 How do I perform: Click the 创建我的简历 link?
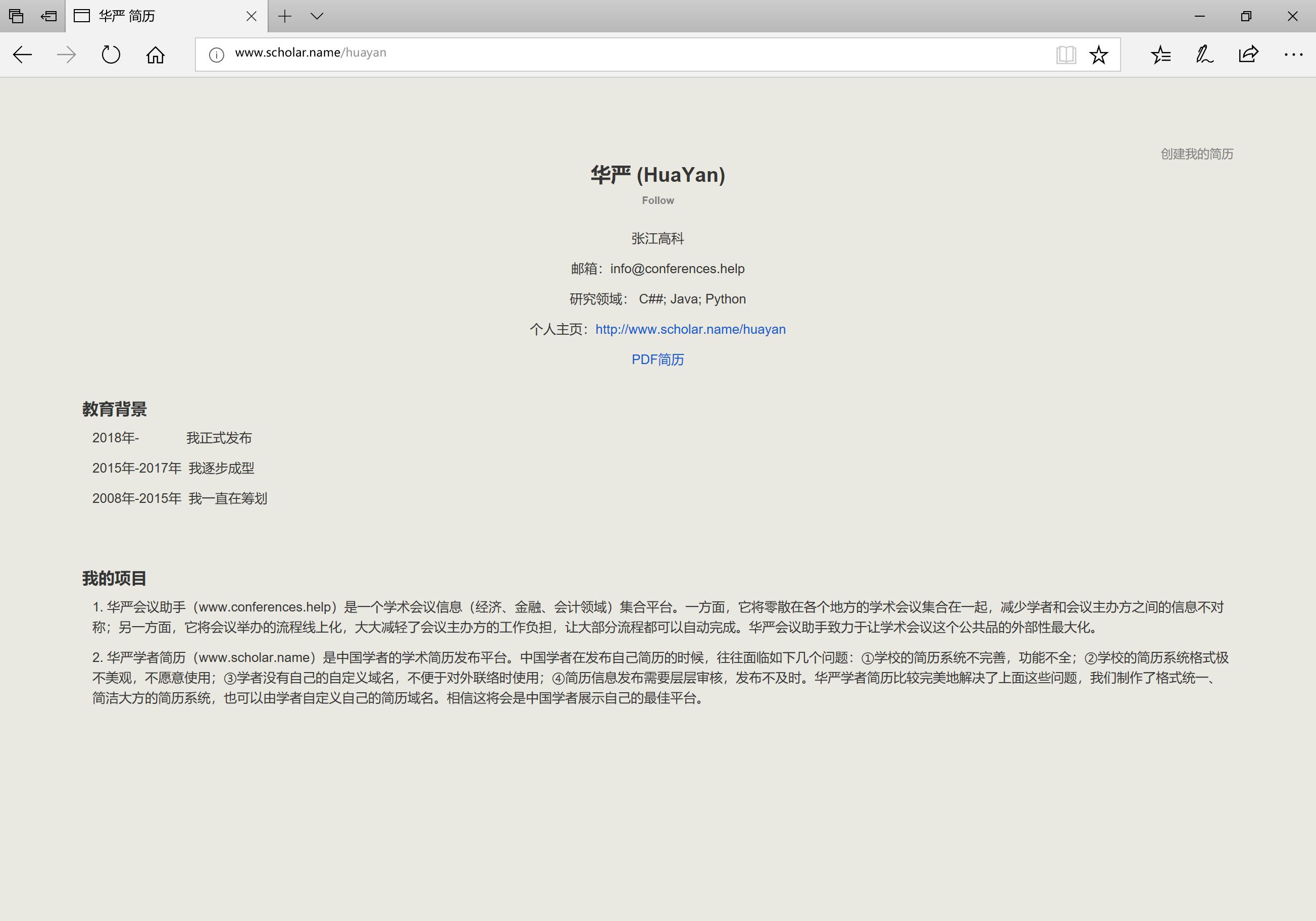(1197, 153)
